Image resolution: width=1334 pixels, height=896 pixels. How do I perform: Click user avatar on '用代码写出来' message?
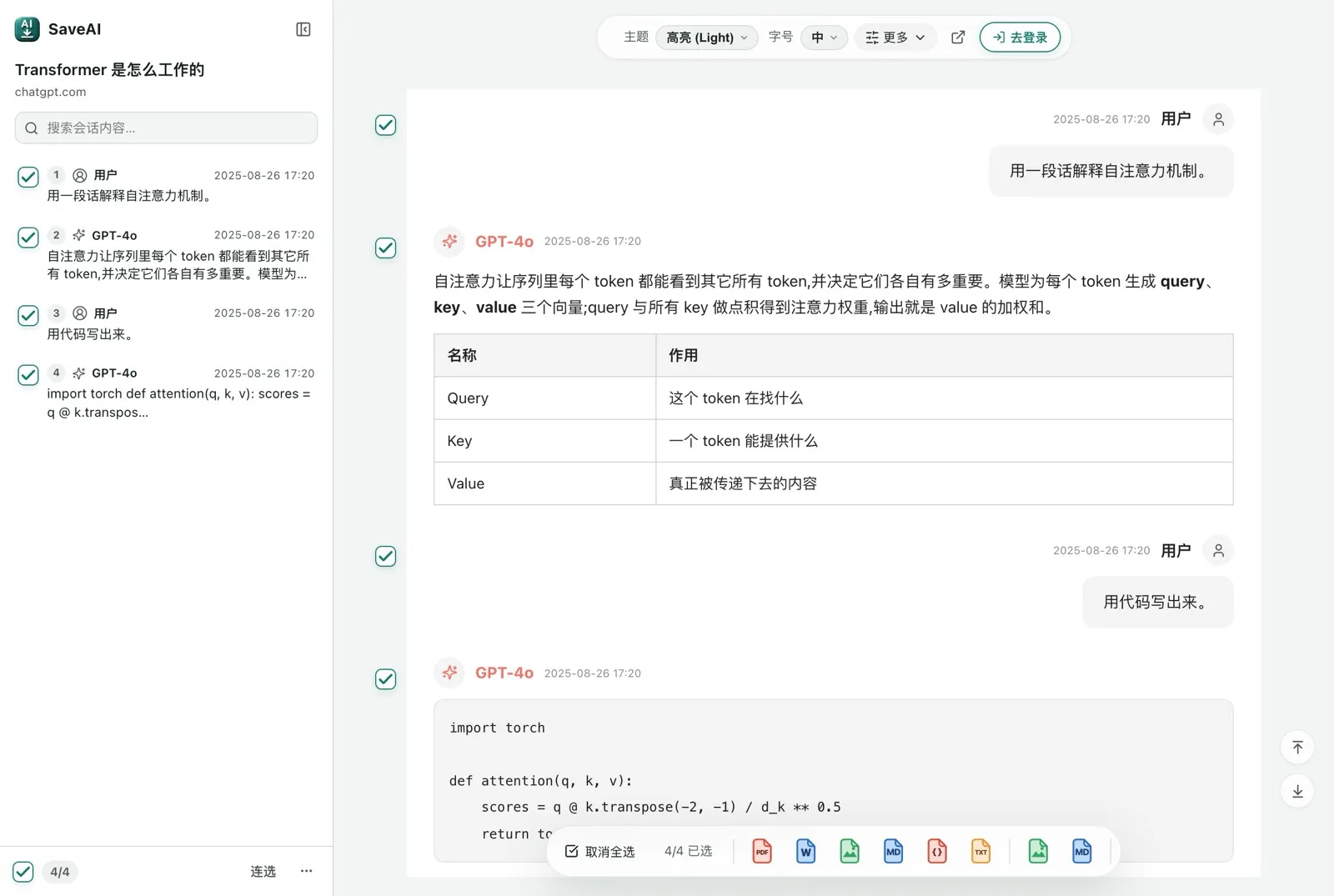pyautogui.click(x=1218, y=550)
